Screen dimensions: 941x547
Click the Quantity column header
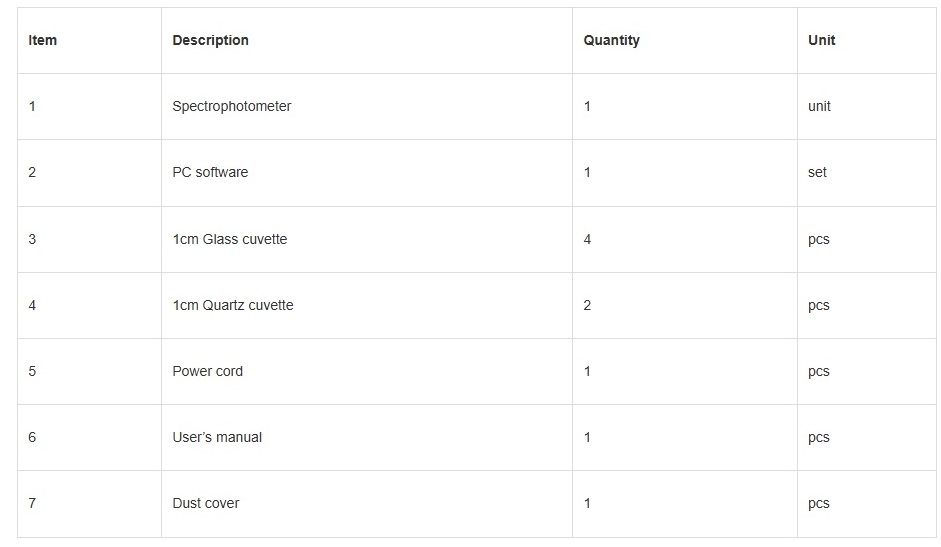pos(611,41)
